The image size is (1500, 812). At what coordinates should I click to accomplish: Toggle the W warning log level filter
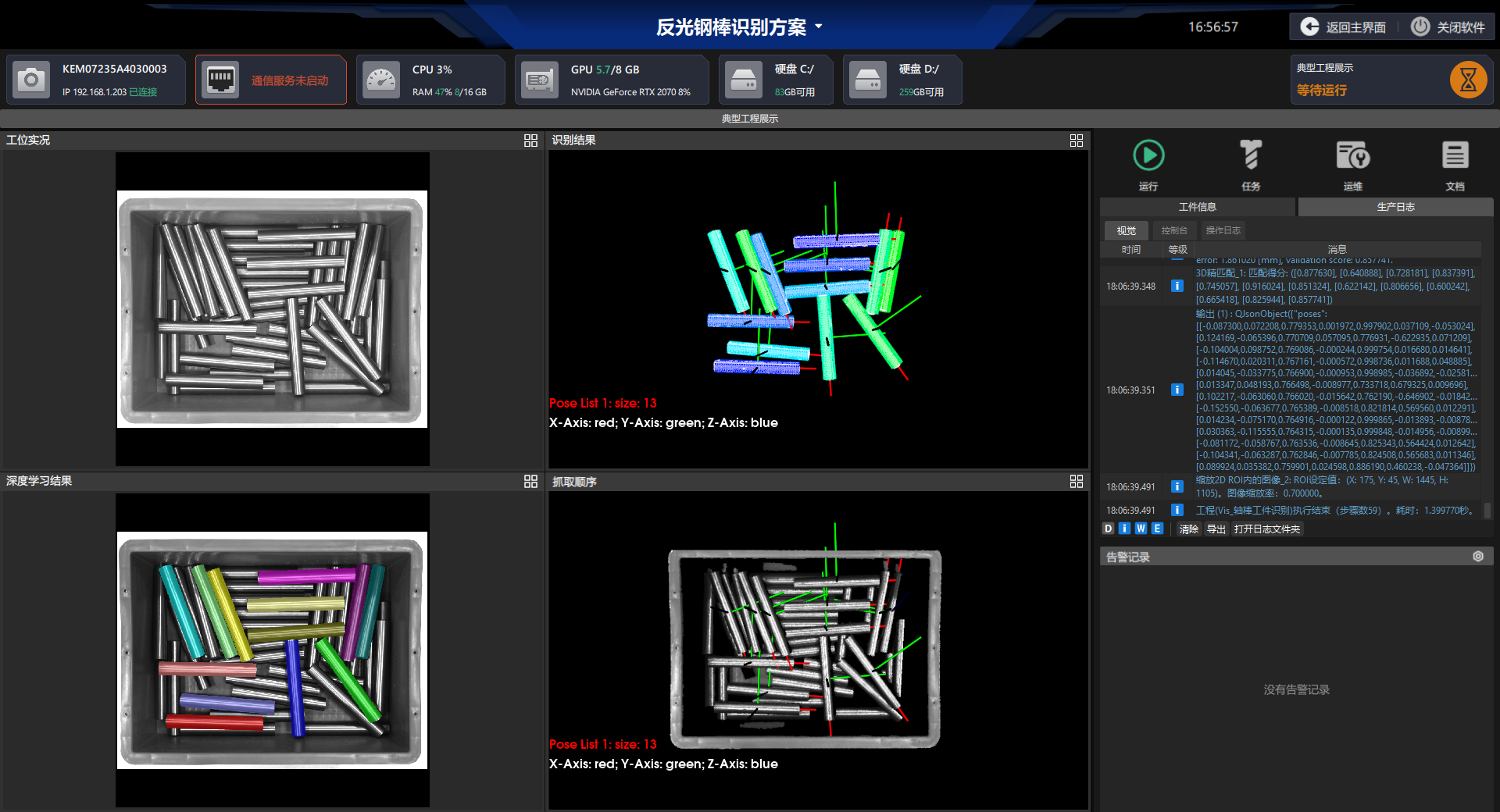(1141, 529)
